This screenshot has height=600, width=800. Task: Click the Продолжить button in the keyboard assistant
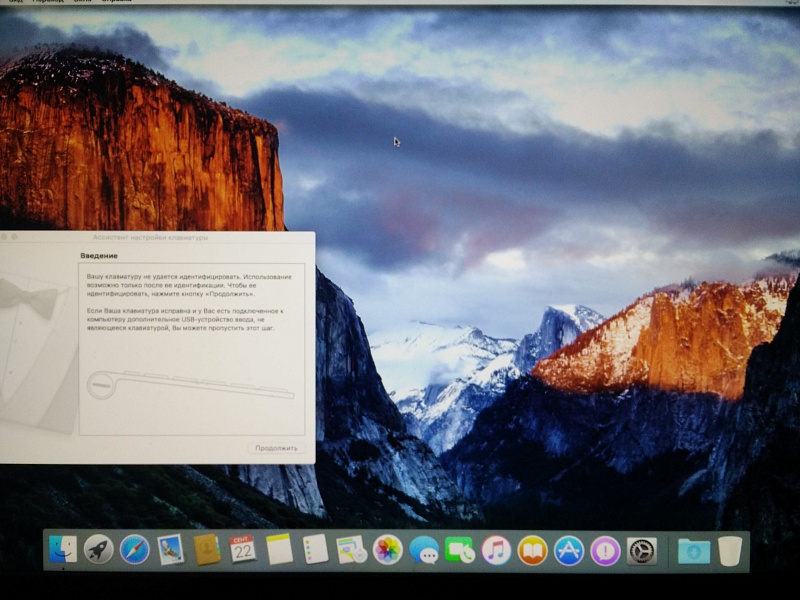click(x=276, y=448)
